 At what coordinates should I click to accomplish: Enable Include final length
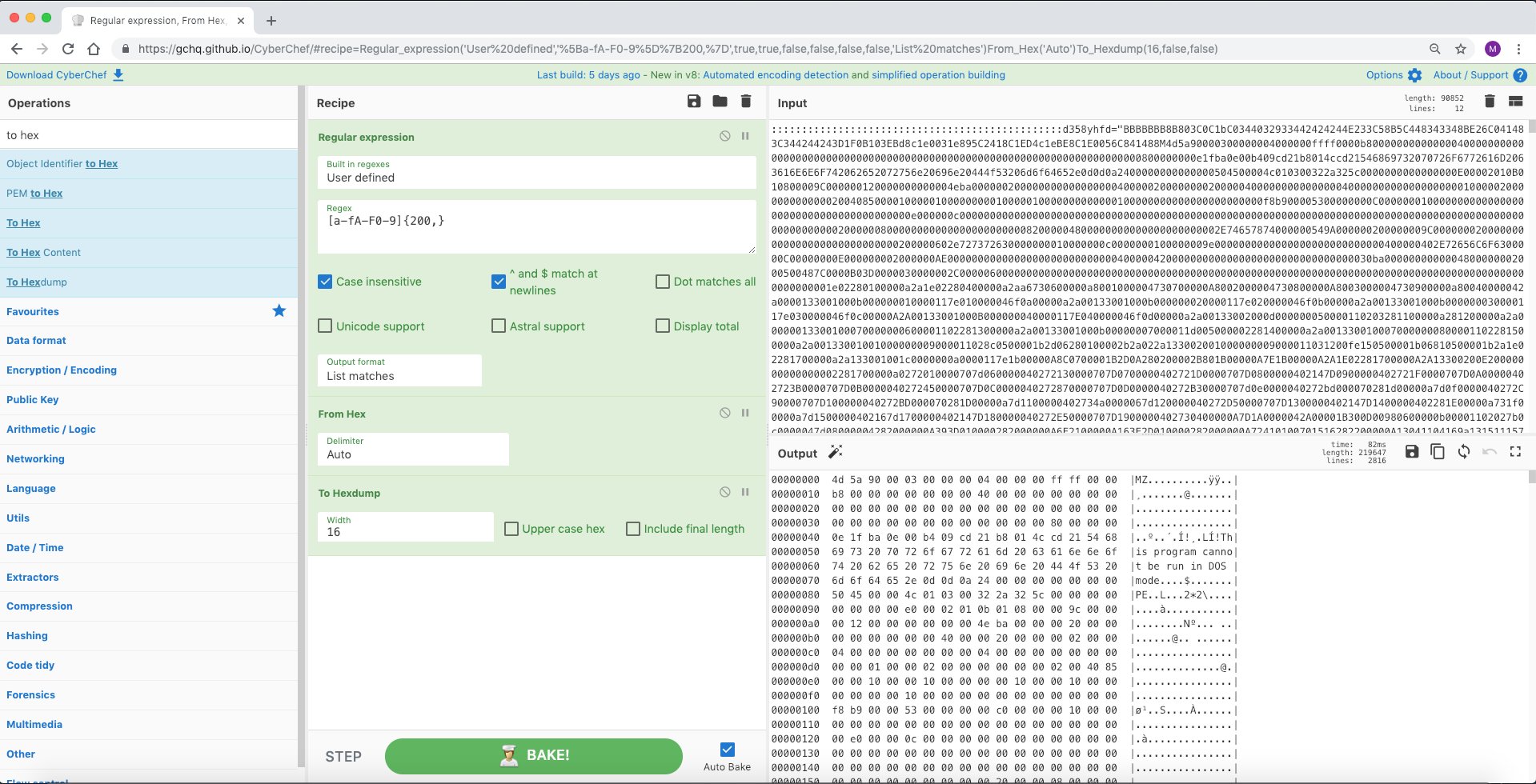pos(633,529)
